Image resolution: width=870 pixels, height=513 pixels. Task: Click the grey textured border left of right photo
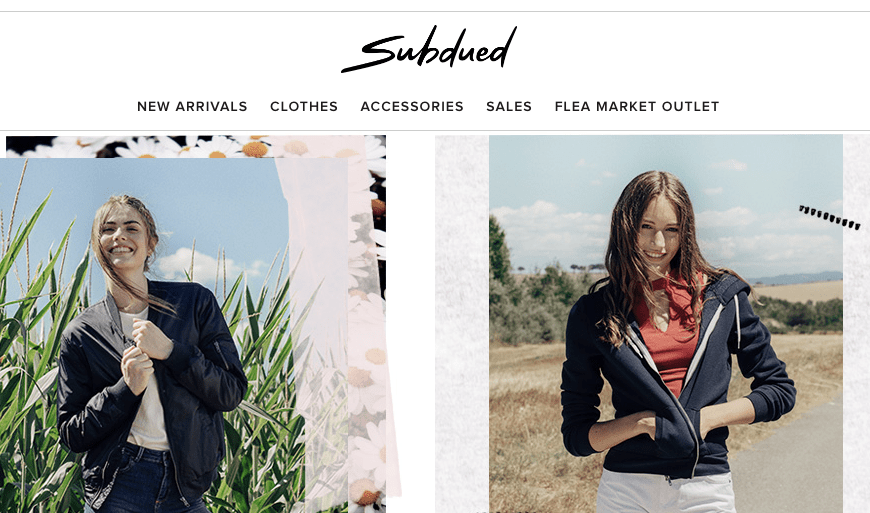pos(462,324)
